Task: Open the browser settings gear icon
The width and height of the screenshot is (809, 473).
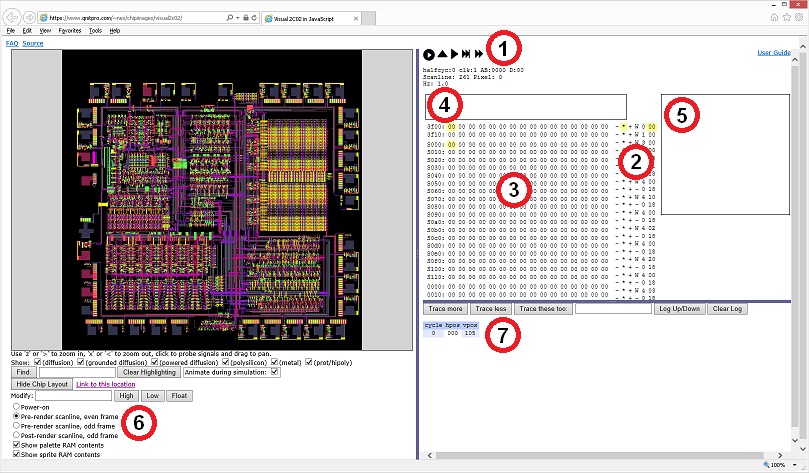Action: pos(799,17)
